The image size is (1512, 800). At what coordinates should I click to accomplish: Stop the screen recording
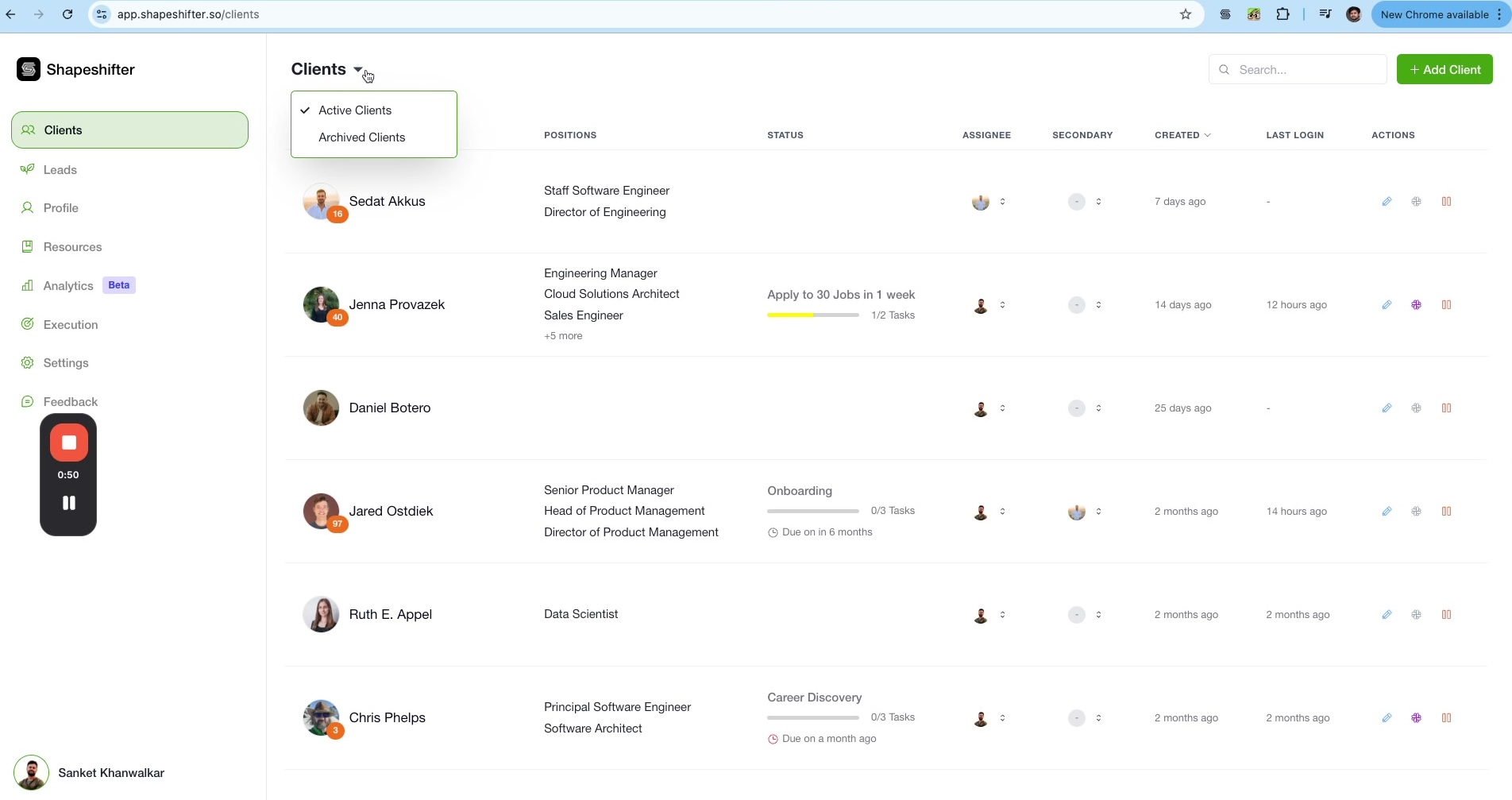(69, 443)
